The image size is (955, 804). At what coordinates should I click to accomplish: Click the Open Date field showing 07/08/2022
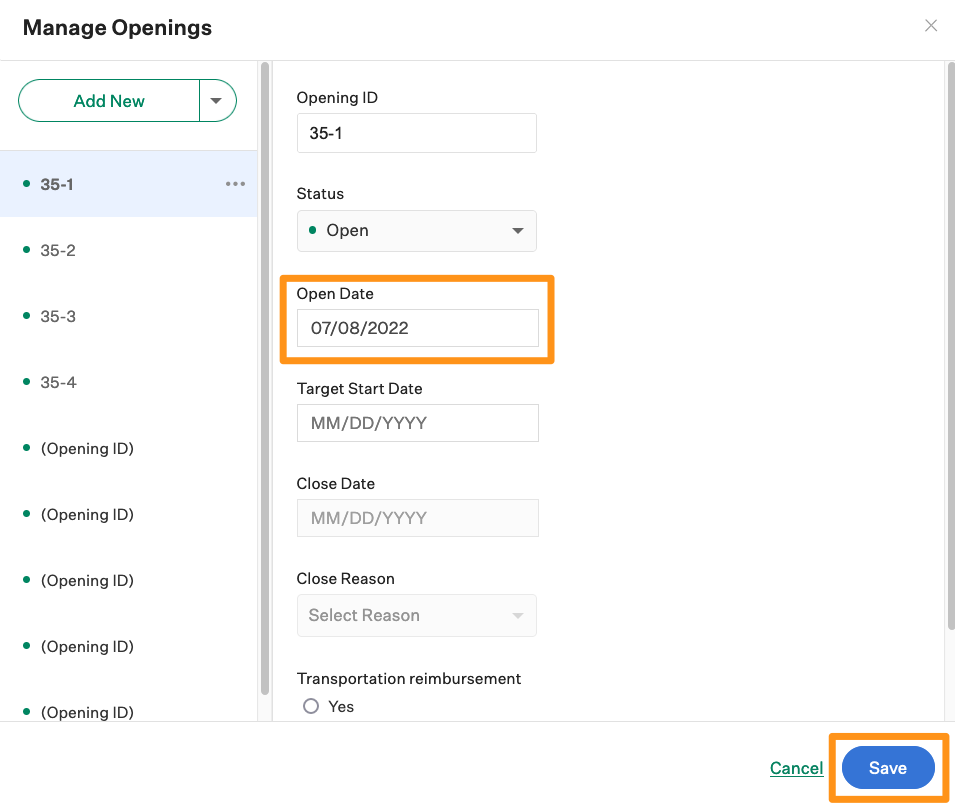pyautogui.click(x=416, y=327)
